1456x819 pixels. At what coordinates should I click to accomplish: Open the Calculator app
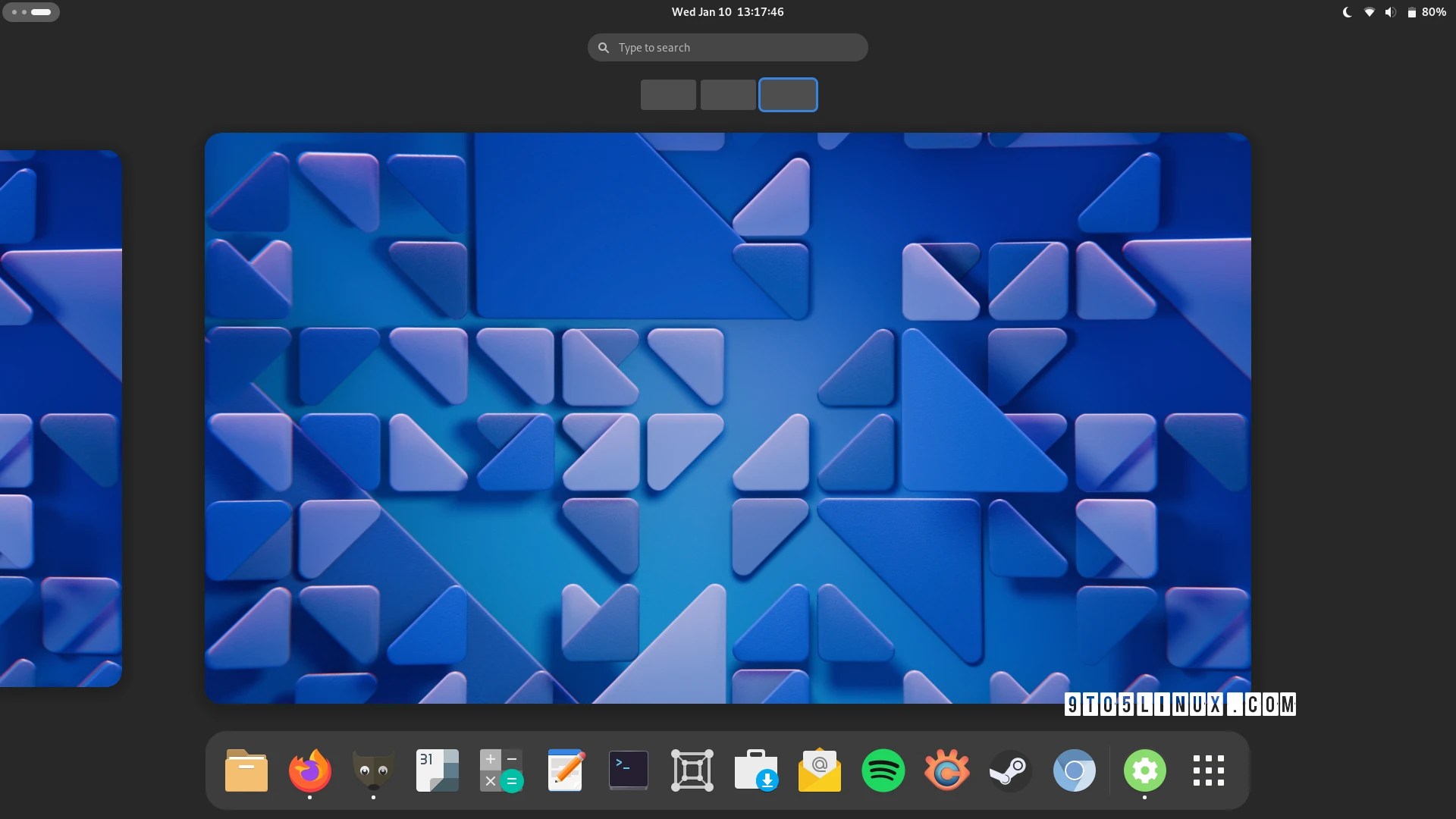(x=500, y=770)
